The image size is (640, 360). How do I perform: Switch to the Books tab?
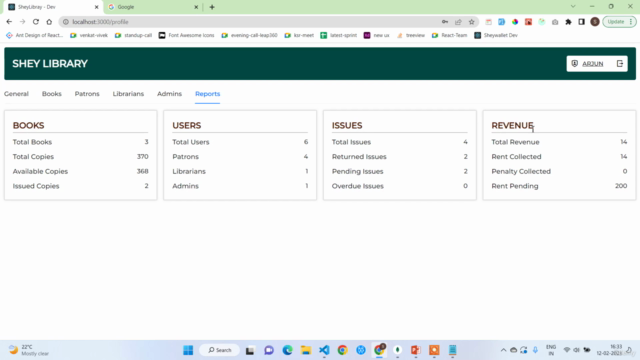click(x=51, y=94)
